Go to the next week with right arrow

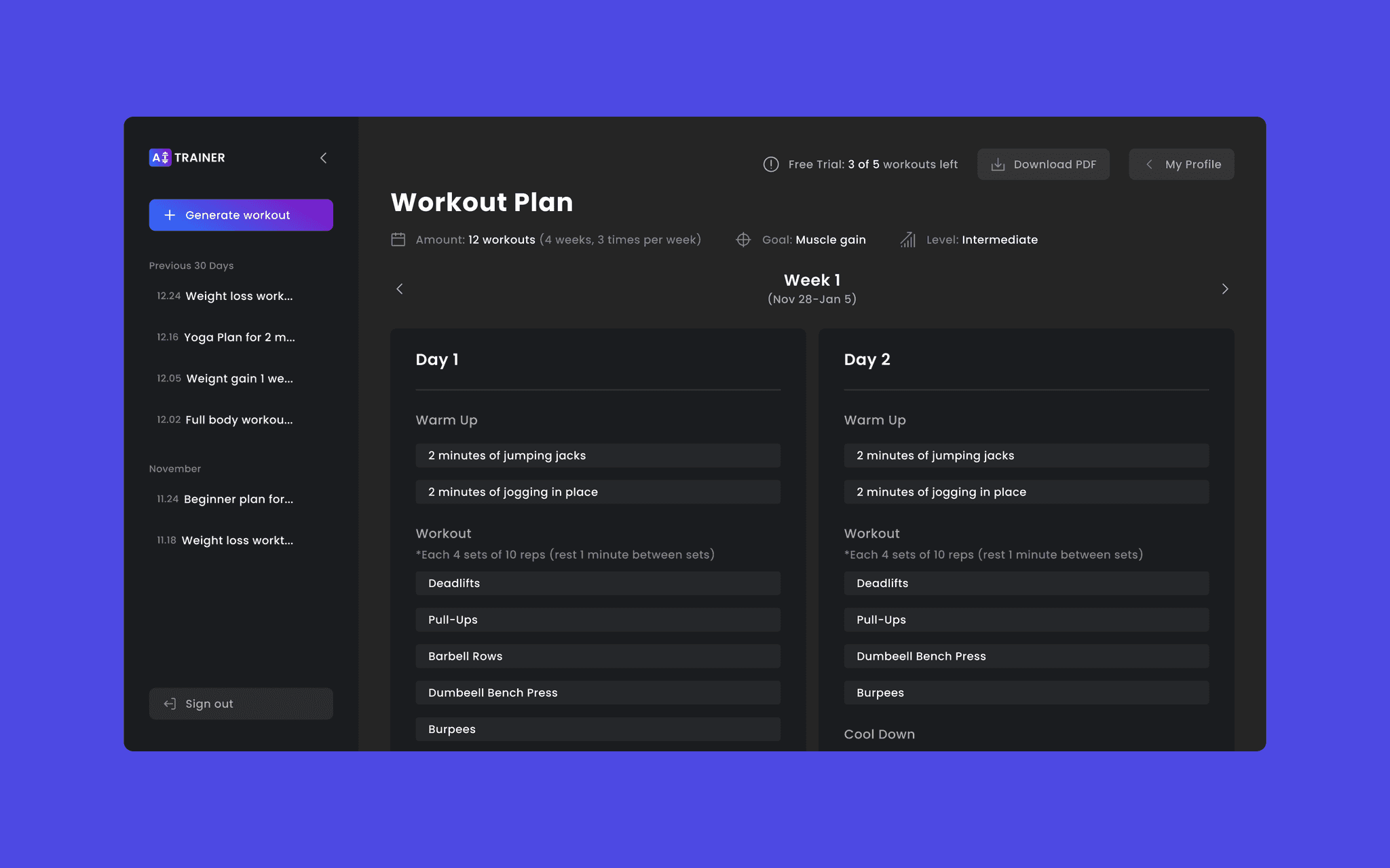pos(1224,289)
